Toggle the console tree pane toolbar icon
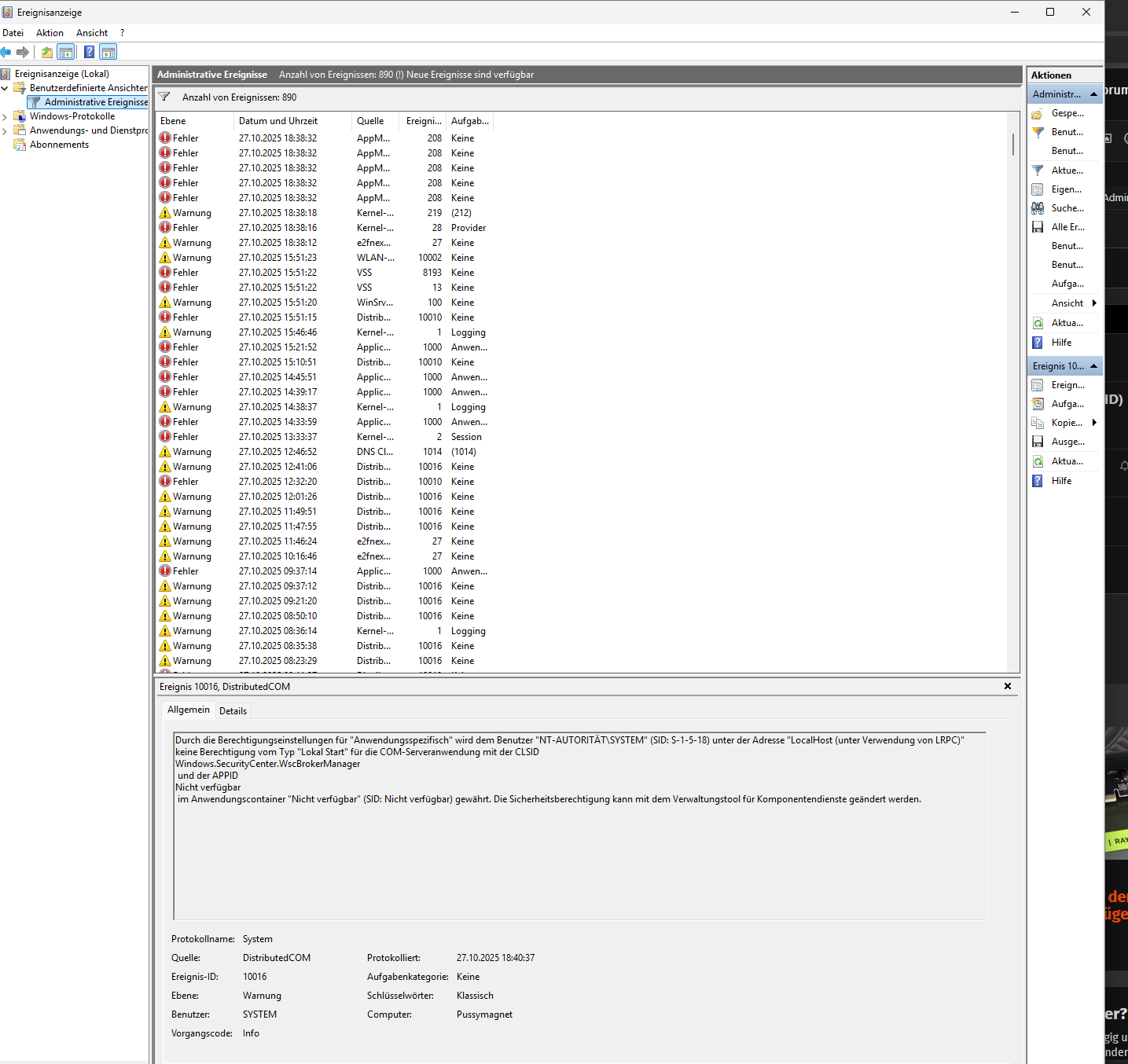 (66, 53)
